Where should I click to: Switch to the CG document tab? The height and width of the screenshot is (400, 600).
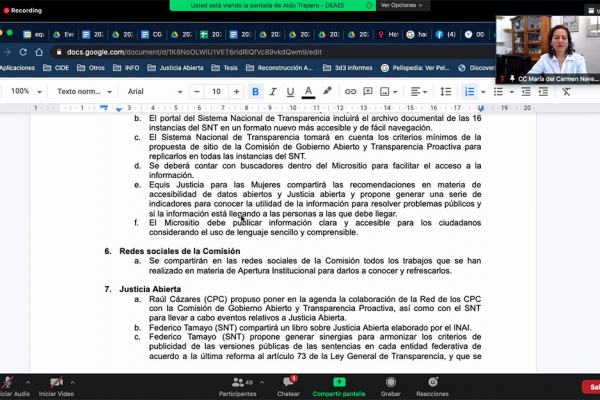152,34
